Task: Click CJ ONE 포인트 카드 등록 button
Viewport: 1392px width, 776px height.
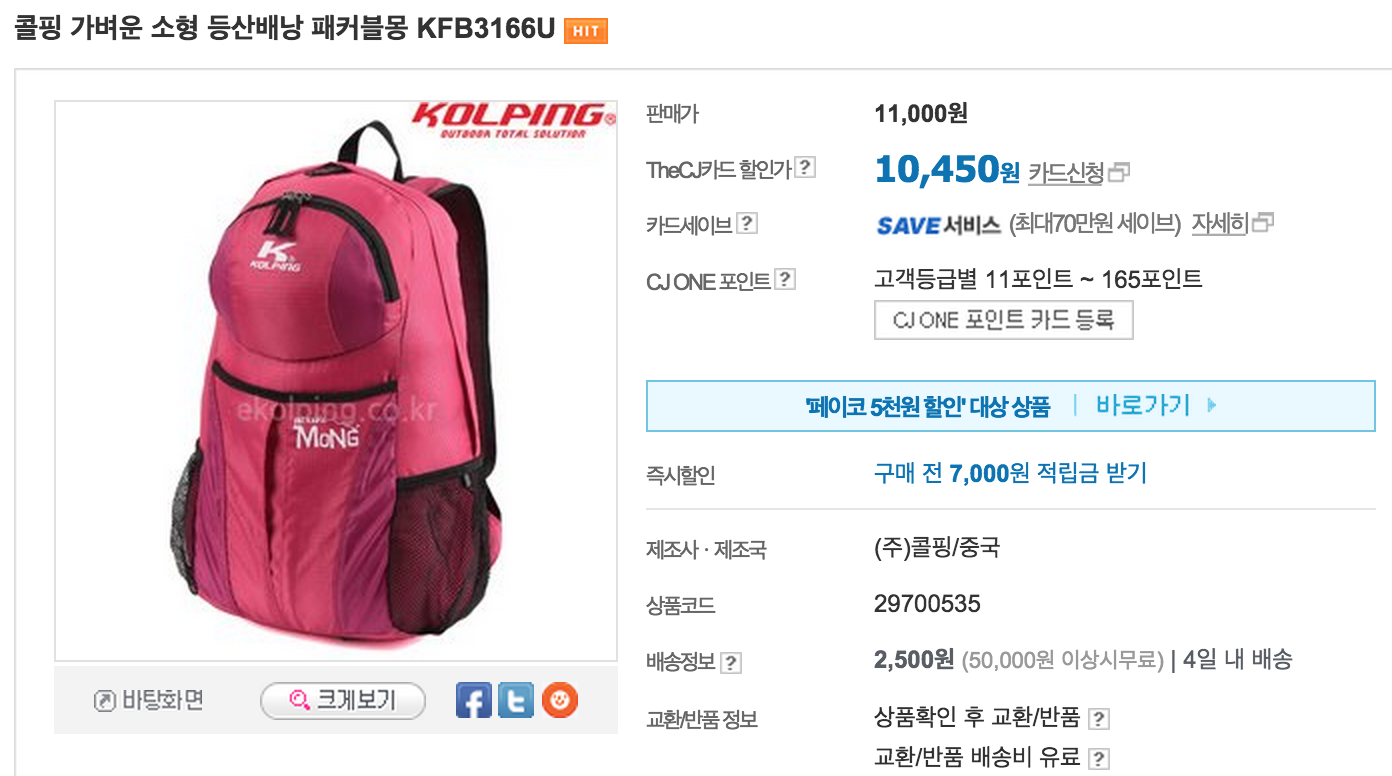Action: (x=1003, y=320)
